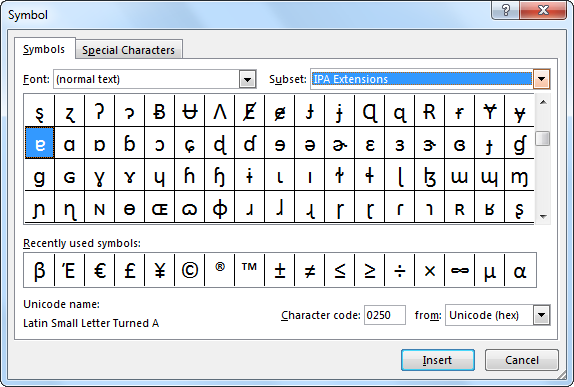Pick the capital U bar (Ʉ) symbol

pos(190,111)
